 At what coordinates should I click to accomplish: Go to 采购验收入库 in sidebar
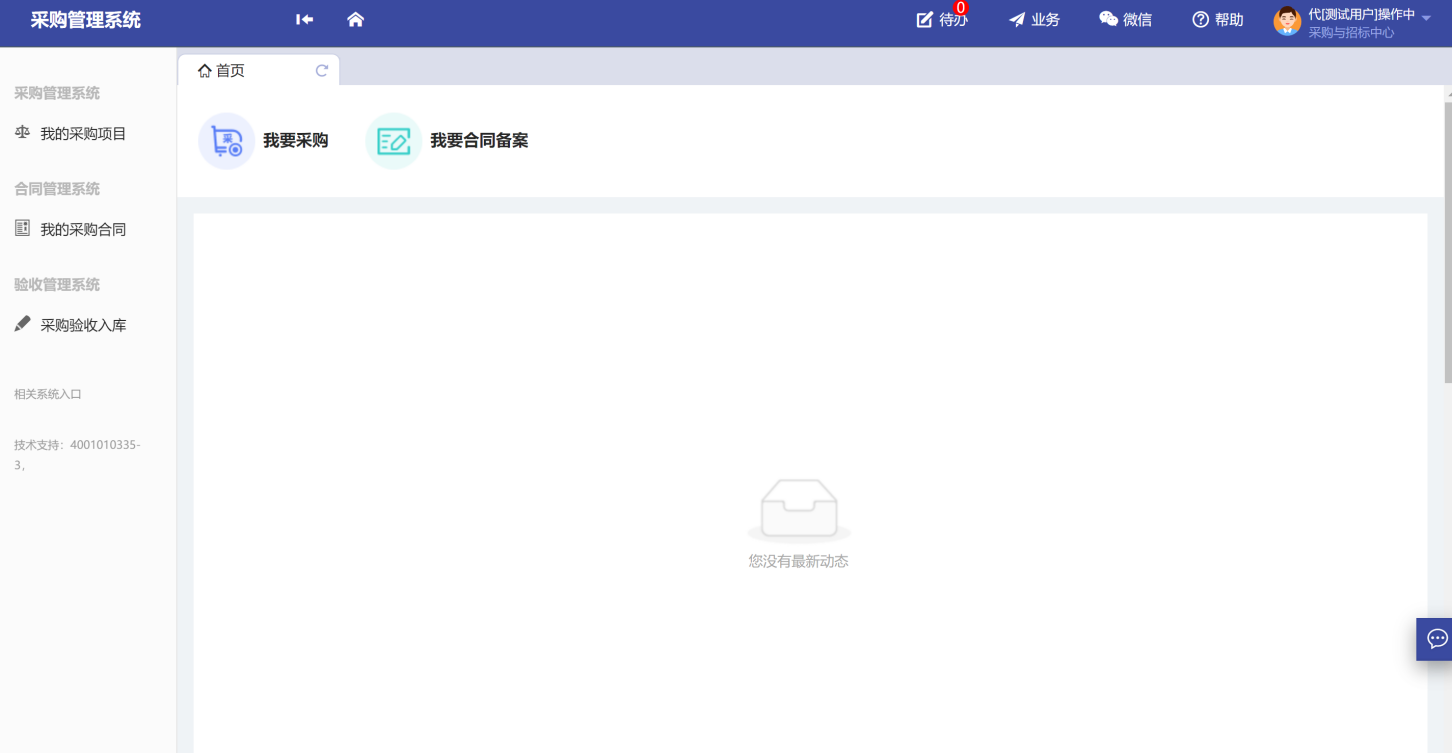tap(83, 326)
